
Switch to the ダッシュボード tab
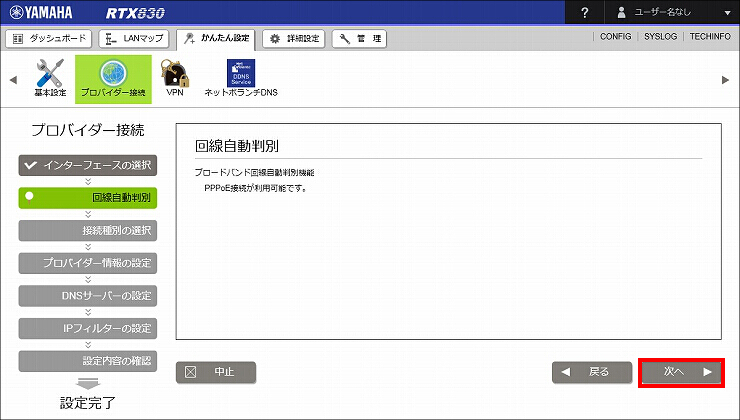coord(49,39)
